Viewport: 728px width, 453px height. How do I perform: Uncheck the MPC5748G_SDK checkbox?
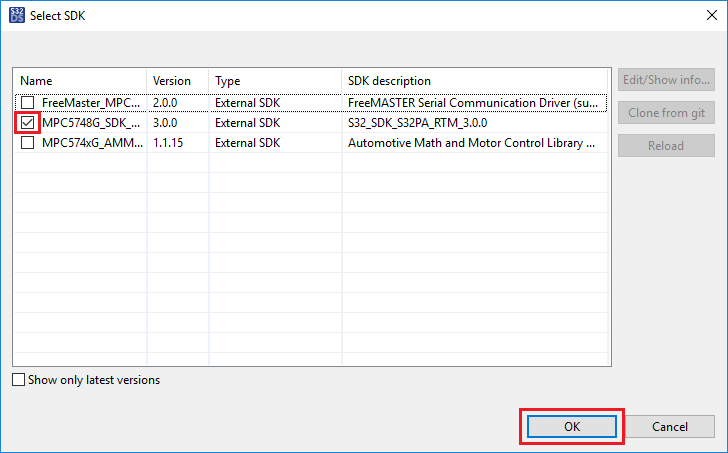point(28,123)
